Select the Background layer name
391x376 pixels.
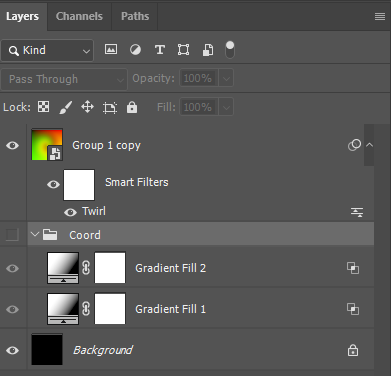[x=103, y=350]
